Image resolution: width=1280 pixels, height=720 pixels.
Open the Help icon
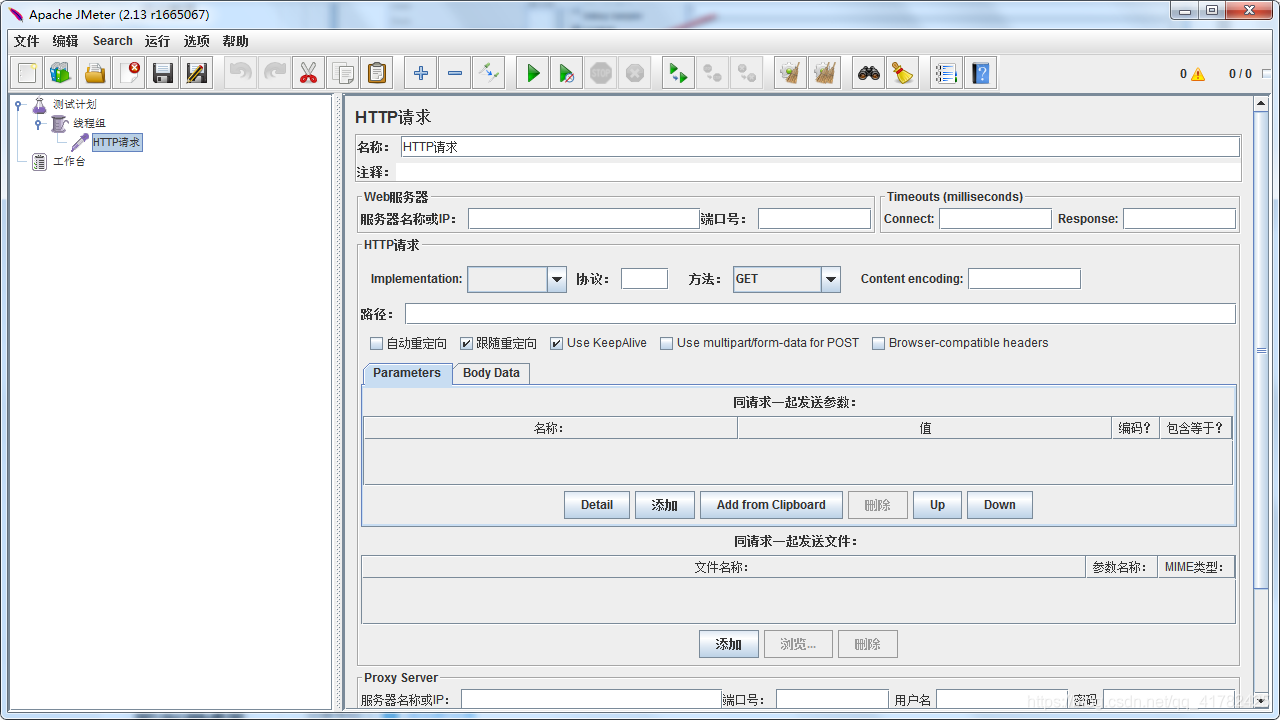click(981, 73)
